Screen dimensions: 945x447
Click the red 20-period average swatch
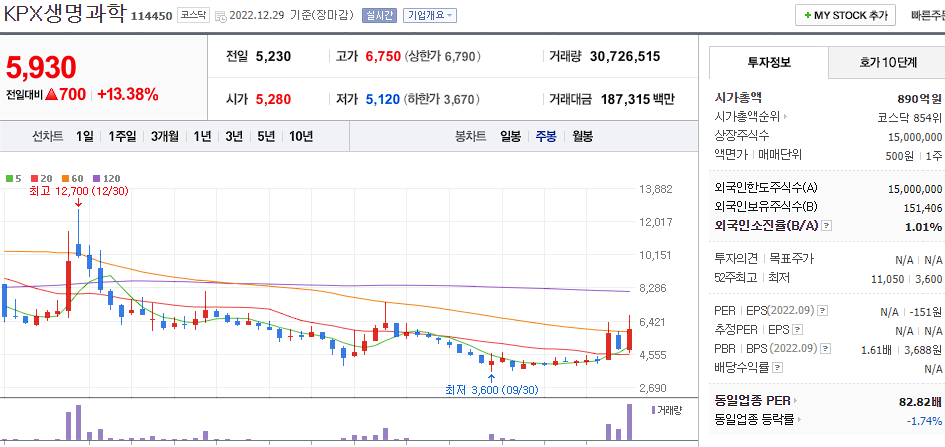point(34,179)
